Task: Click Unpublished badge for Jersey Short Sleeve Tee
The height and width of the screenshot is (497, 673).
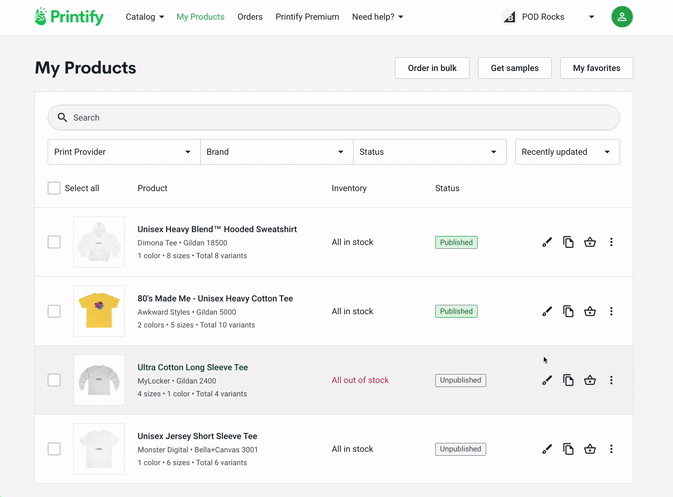Action: coord(461,449)
